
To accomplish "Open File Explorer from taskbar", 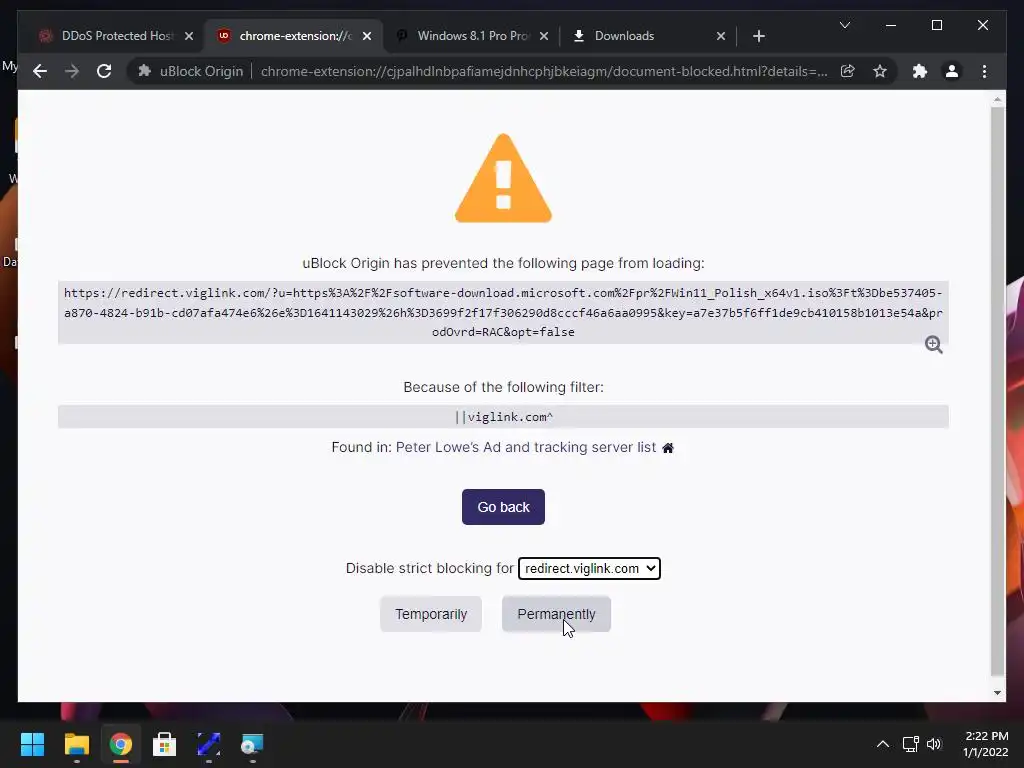I will coord(76,744).
